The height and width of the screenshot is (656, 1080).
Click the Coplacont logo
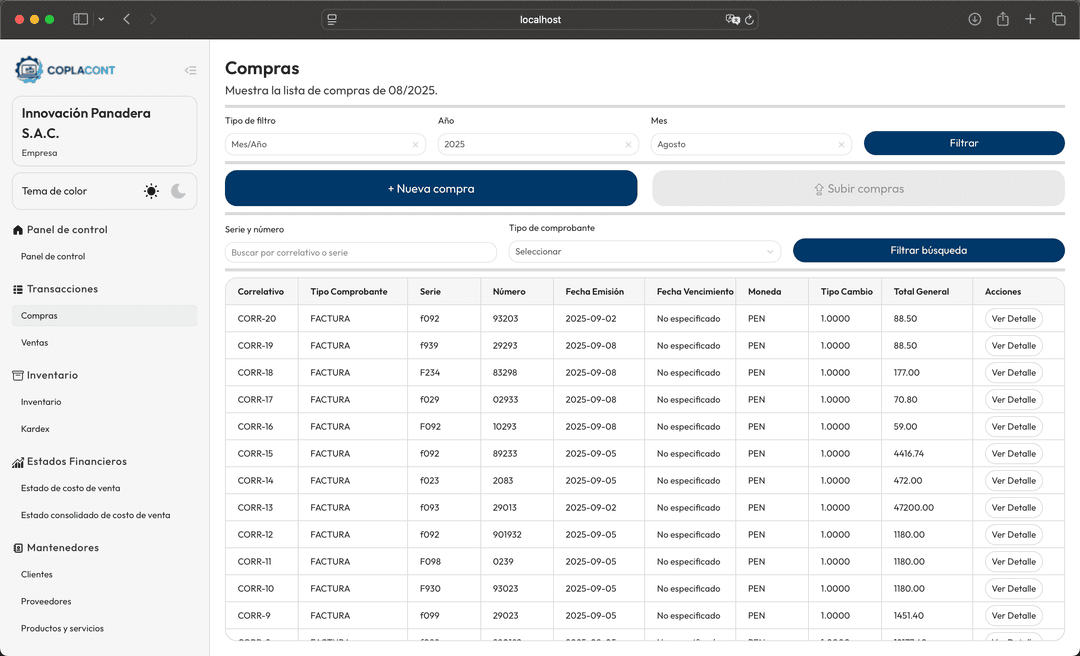65,70
